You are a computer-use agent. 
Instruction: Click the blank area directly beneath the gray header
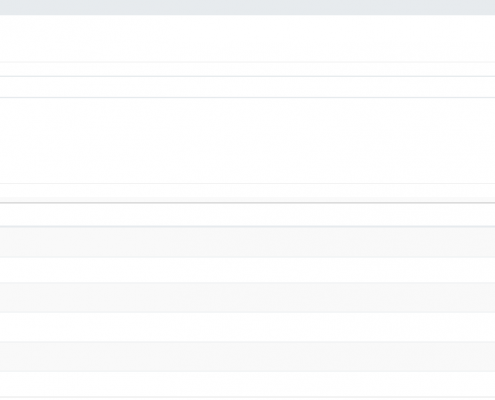click(247, 38)
